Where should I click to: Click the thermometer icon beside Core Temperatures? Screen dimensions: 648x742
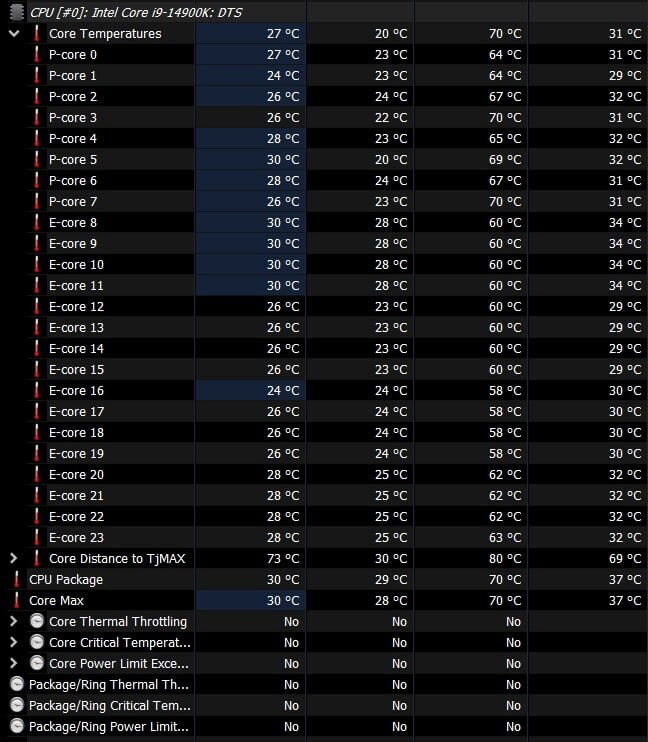coord(37,33)
